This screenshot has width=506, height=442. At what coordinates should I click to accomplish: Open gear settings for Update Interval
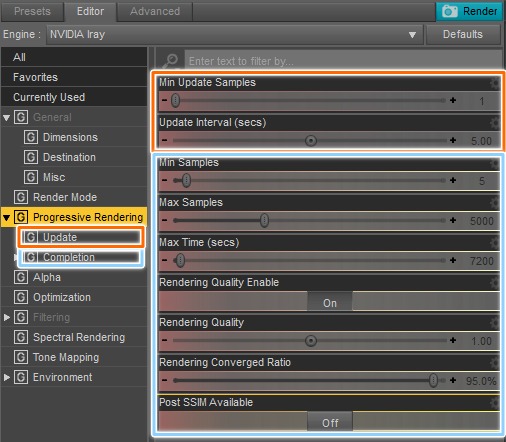tap(494, 123)
